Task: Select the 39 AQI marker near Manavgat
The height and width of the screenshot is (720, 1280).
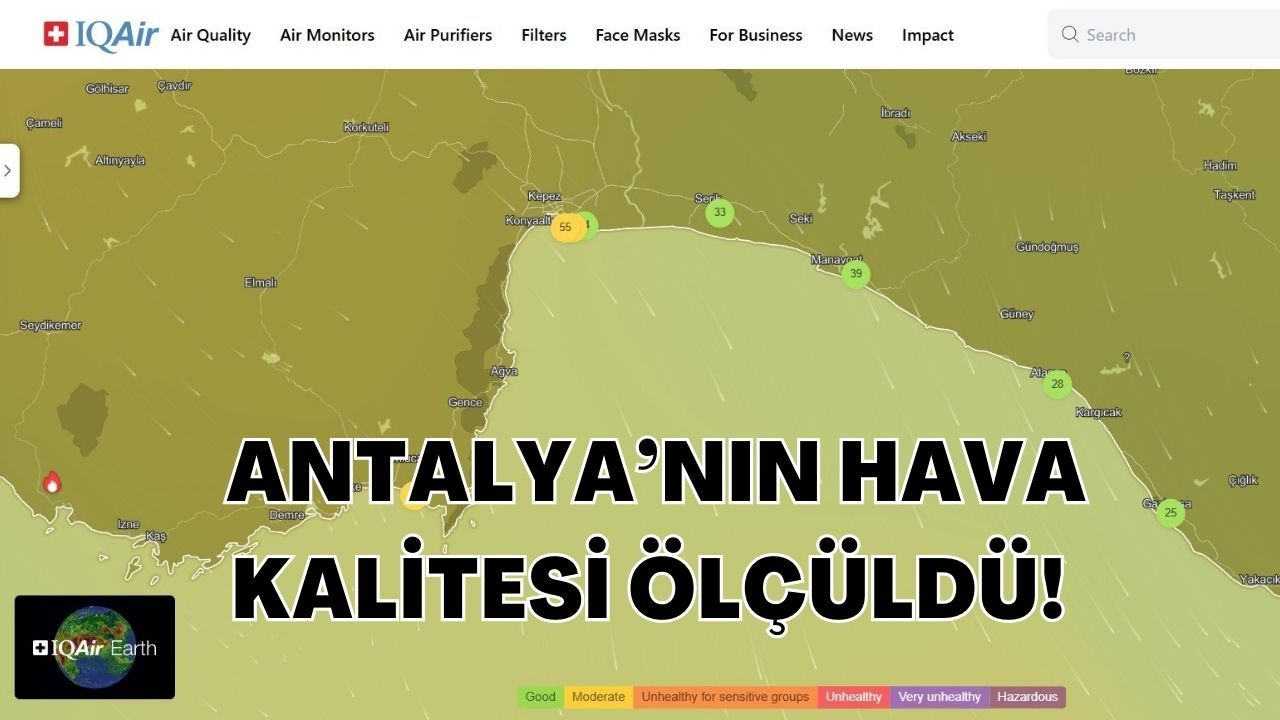Action: (855, 274)
